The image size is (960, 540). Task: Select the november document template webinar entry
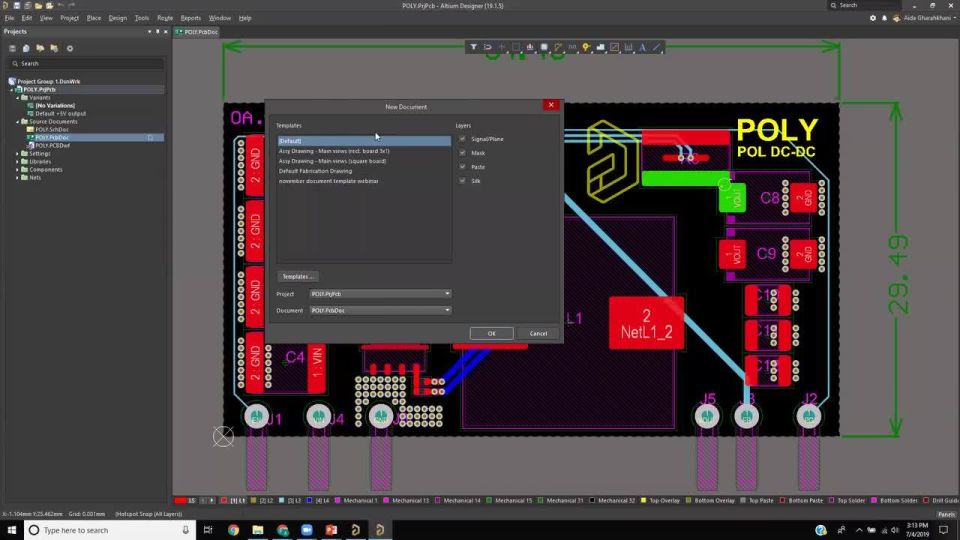329,181
